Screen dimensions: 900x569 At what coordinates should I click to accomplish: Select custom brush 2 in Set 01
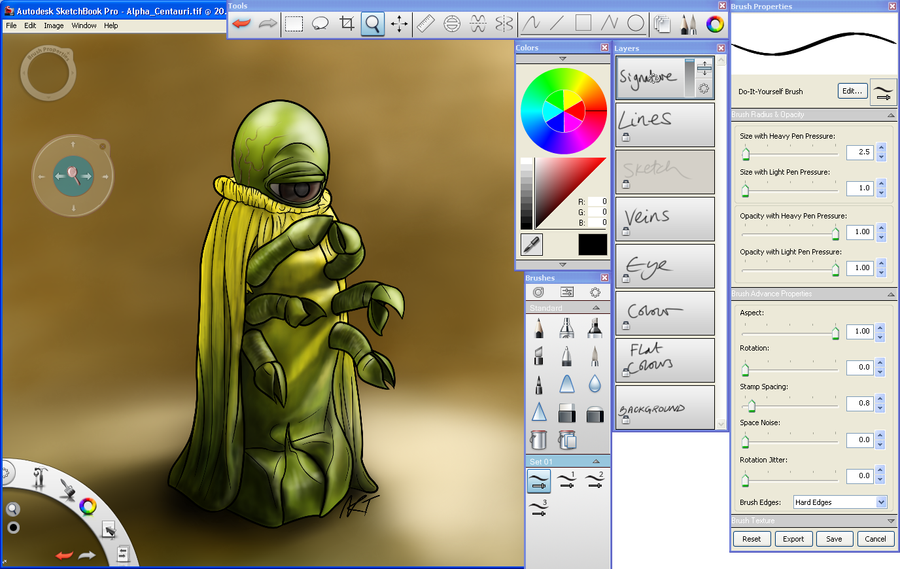(x=595, y=481)
